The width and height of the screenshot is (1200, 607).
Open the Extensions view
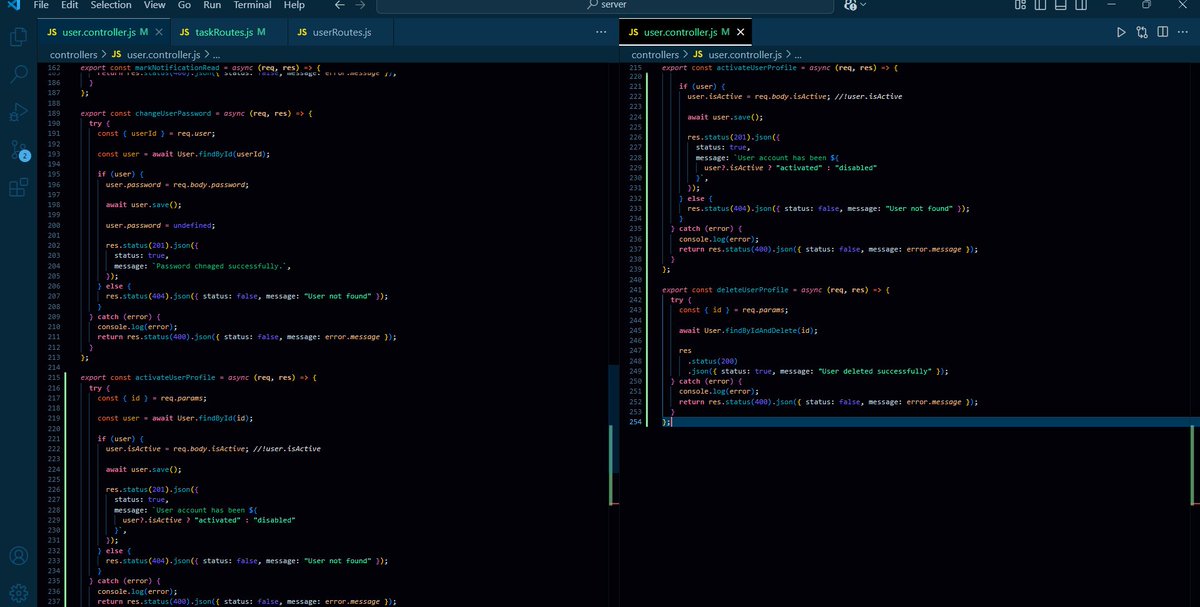[x=18, y=186]
